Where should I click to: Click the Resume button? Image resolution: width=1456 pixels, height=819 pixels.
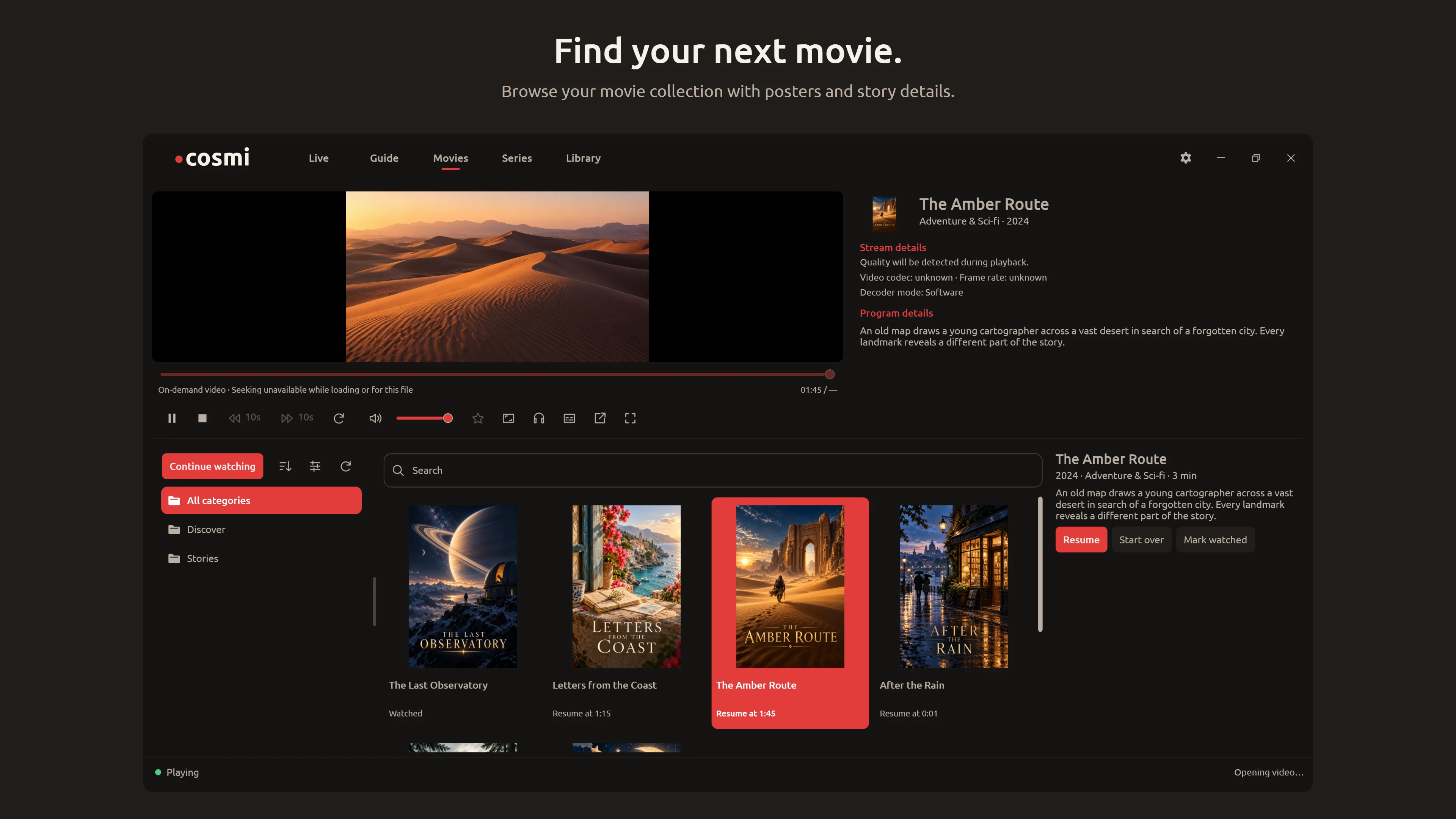1081,540
